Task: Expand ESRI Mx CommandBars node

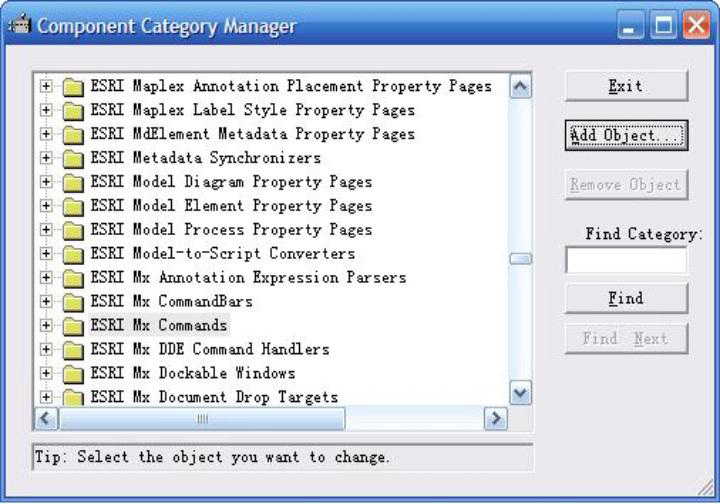Action: coord(46,301)
